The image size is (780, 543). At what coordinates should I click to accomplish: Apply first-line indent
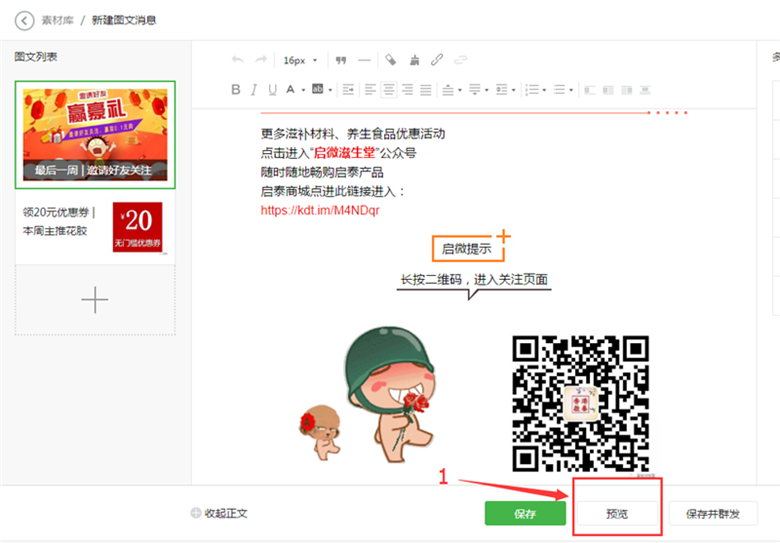pyautogui.click(x=348, y=90)
